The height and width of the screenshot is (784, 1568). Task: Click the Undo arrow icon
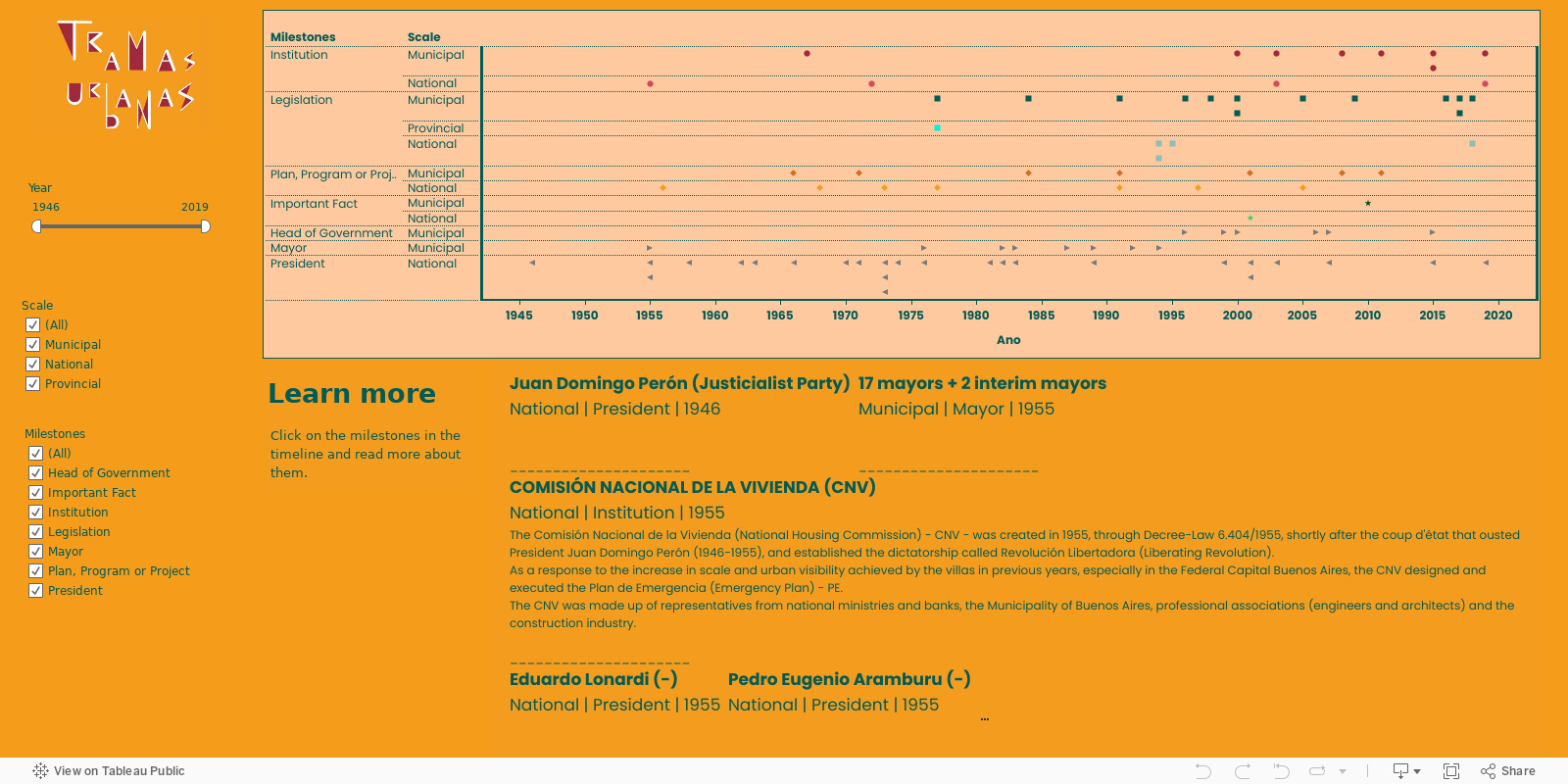coord(1203,771)
